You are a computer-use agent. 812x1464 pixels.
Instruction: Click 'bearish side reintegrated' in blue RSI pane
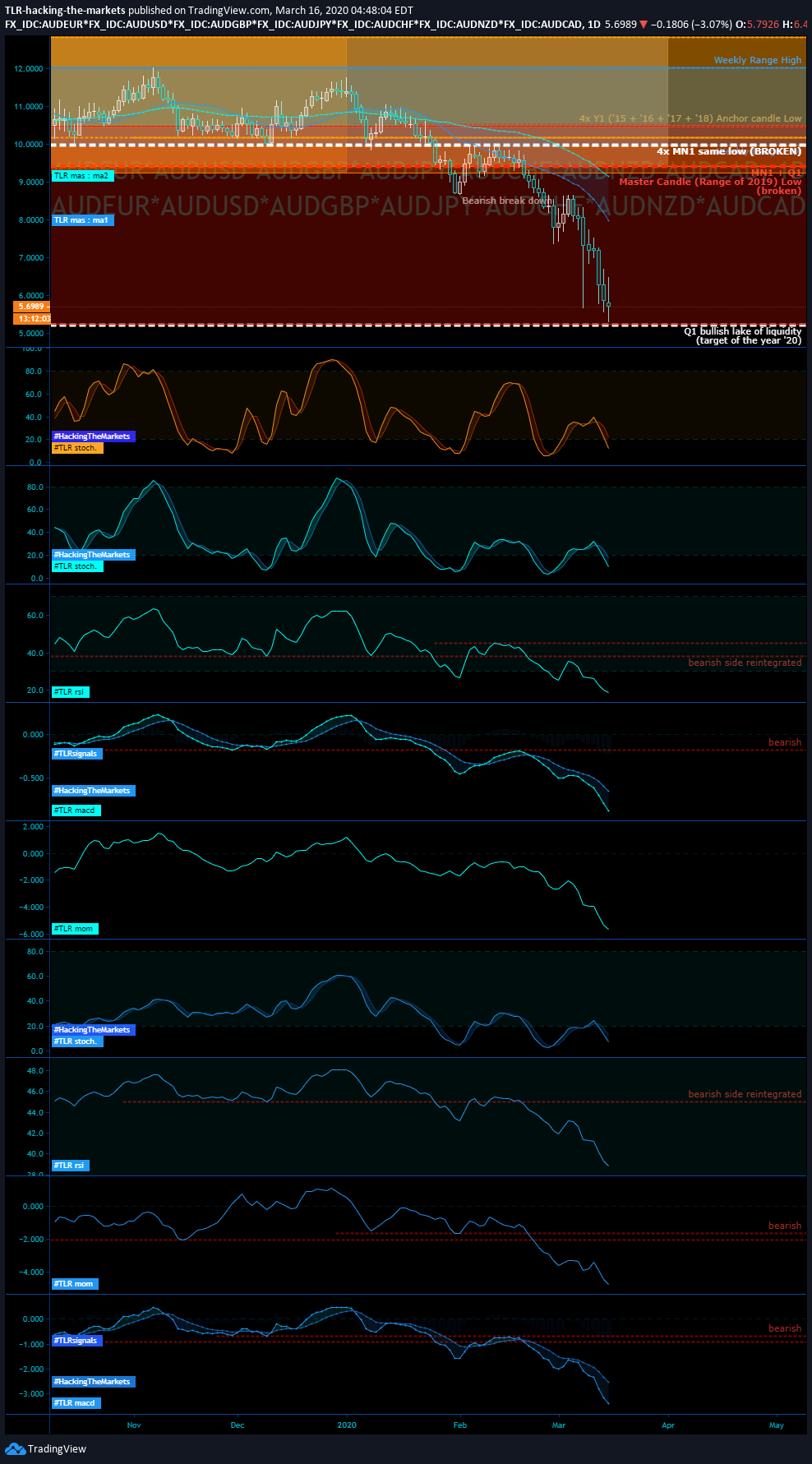point(745,1094)
